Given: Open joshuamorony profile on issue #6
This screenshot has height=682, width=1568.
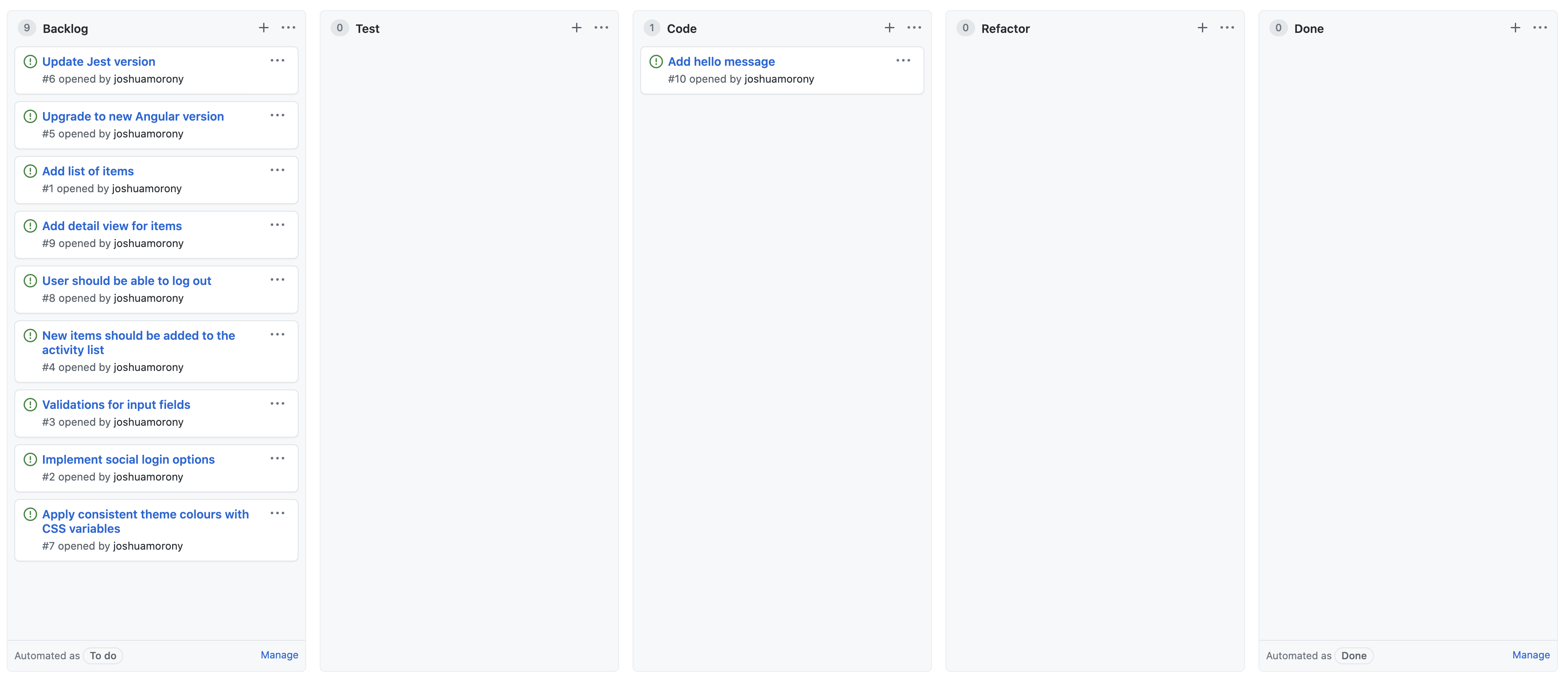Looking at the screenshot, I should (x=148, y=79).
